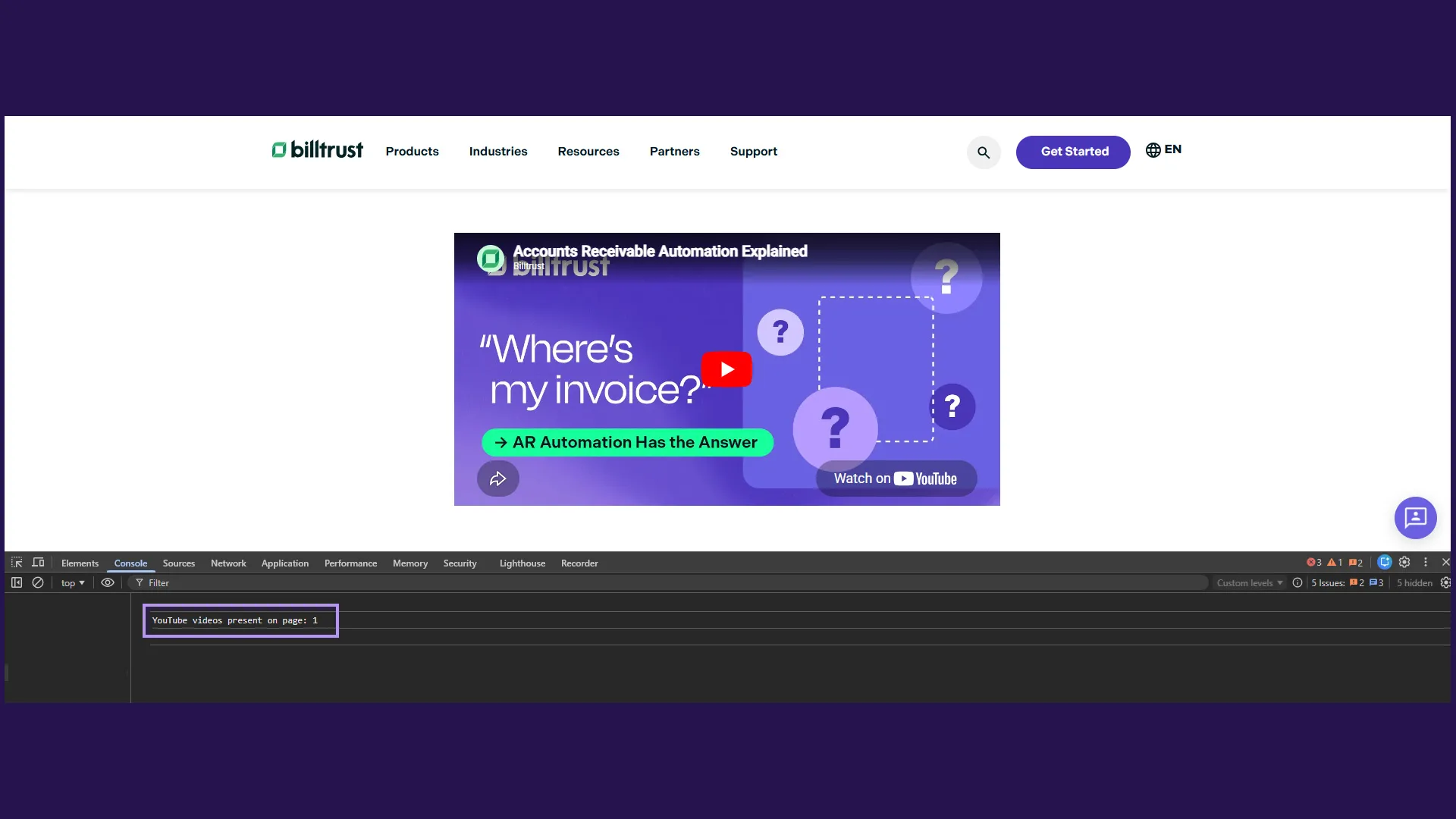Switch to the Lighthouse tab
Viewport: 1456px width, 819px height.
click(522, 563)
